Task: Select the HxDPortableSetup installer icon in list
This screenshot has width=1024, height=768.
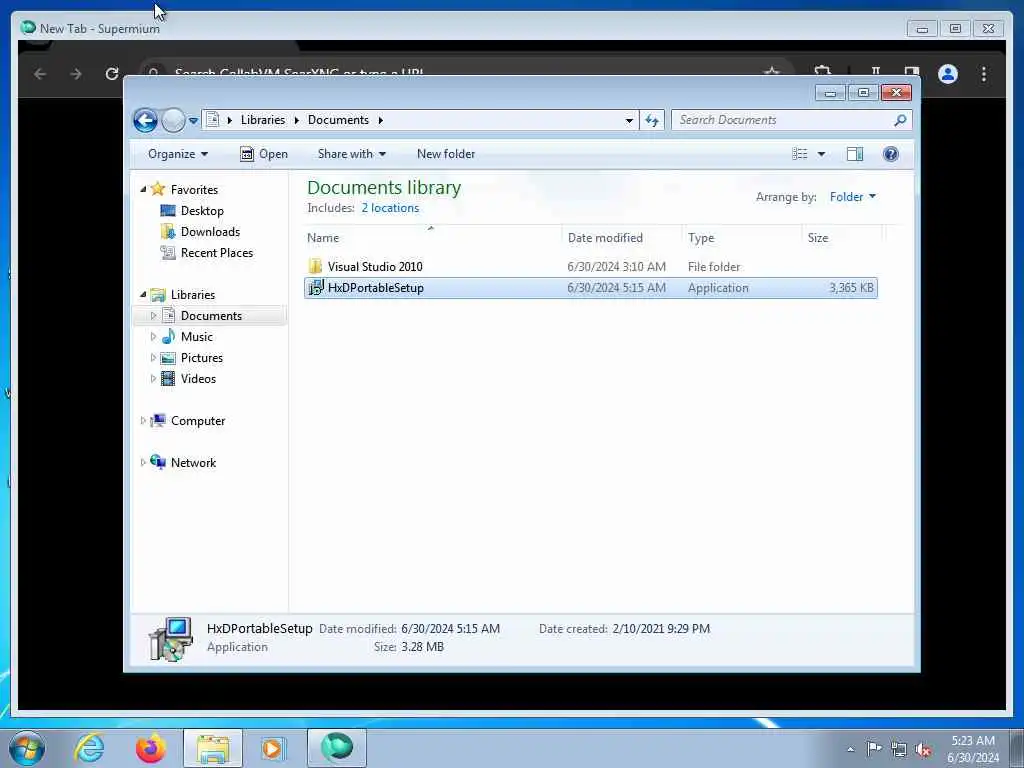Action: pyautogui.click(x=315, y=288)
